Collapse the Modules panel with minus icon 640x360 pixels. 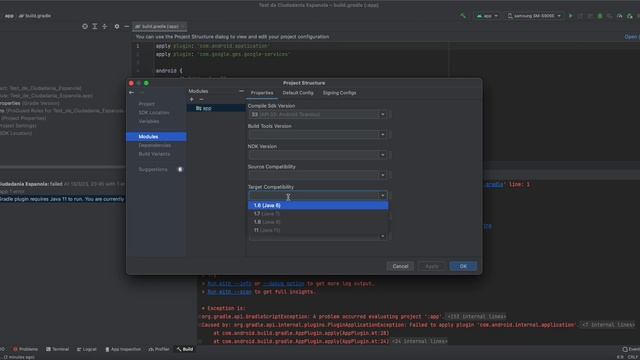point(241,91)
